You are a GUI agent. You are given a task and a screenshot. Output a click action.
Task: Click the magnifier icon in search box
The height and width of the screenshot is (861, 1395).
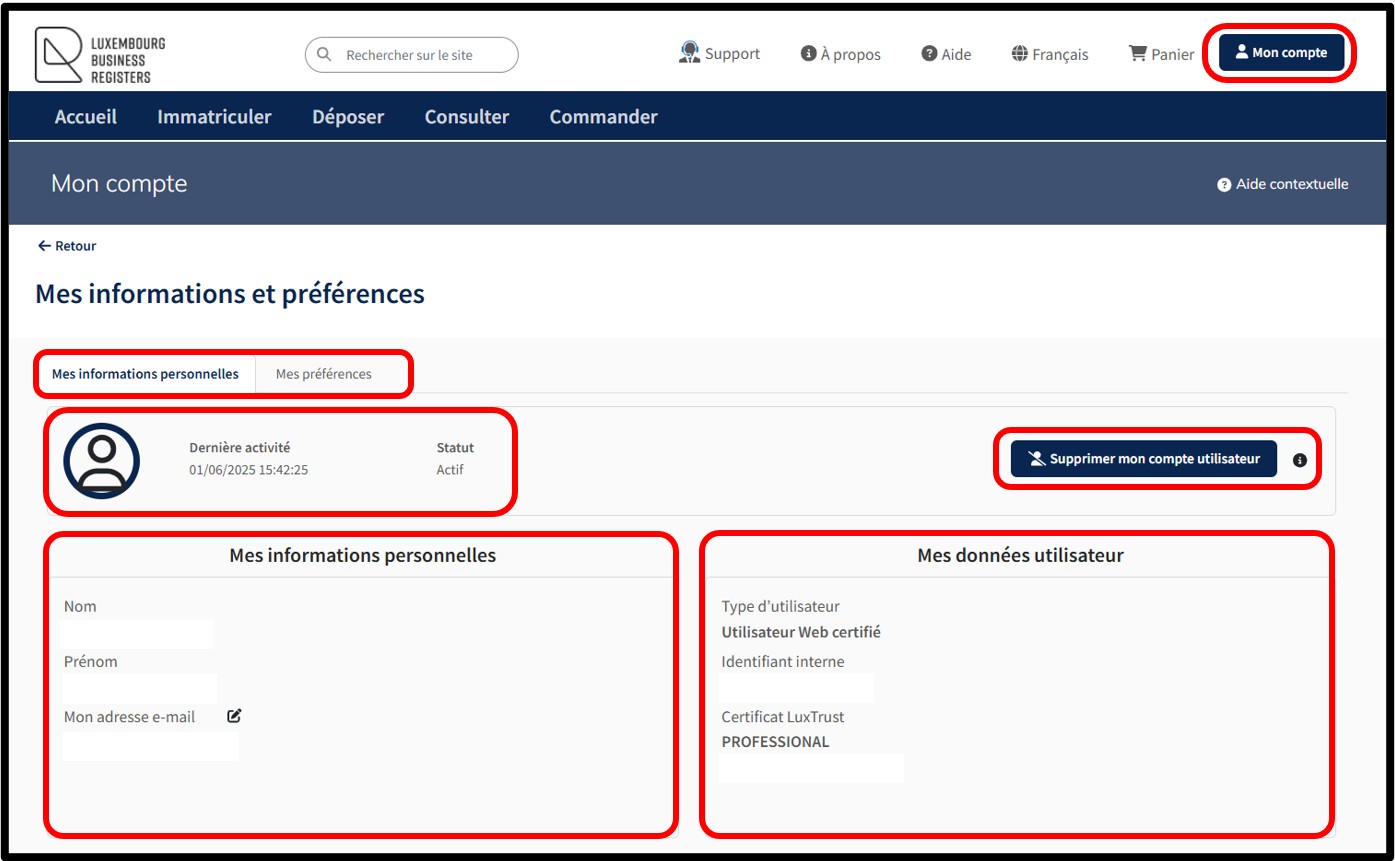pos(324,55)
